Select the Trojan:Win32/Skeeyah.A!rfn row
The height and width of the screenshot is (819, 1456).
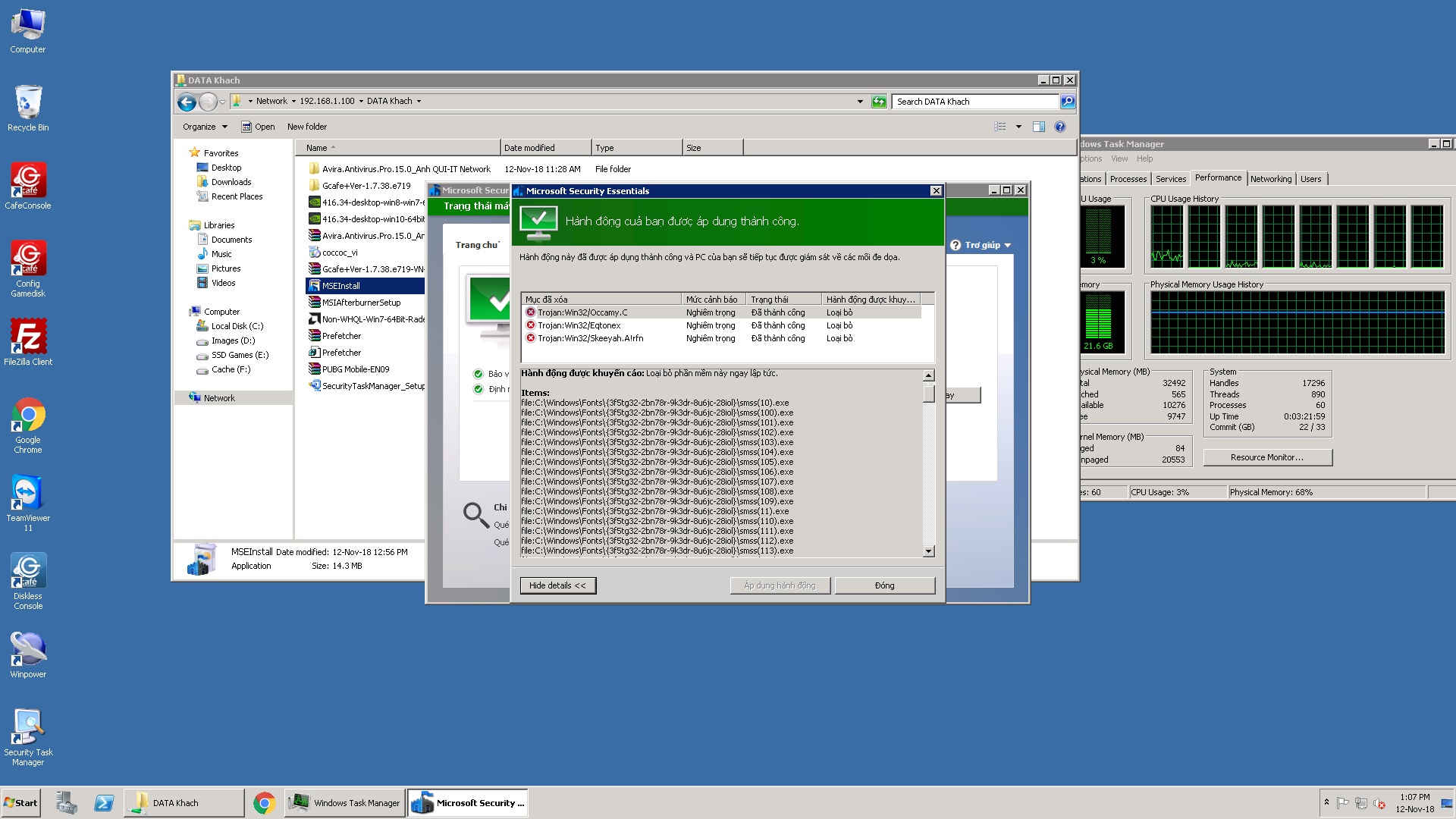click(720, 338)
